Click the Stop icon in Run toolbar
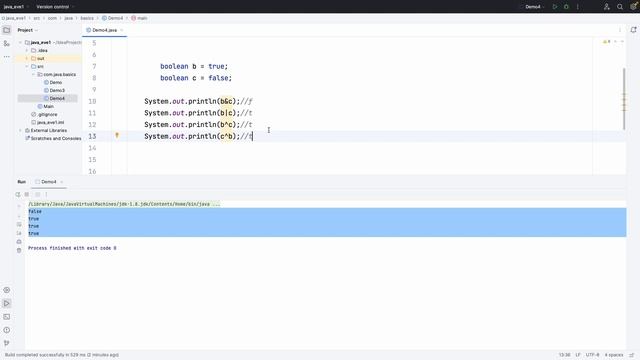640x360 pixels. tap(27, 194)
